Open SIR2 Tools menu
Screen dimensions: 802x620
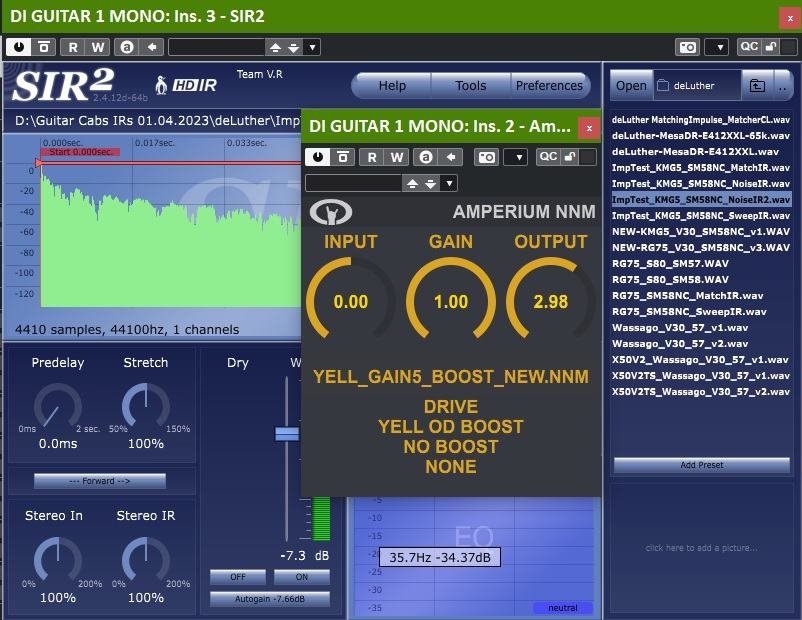[x=471, y=85]
